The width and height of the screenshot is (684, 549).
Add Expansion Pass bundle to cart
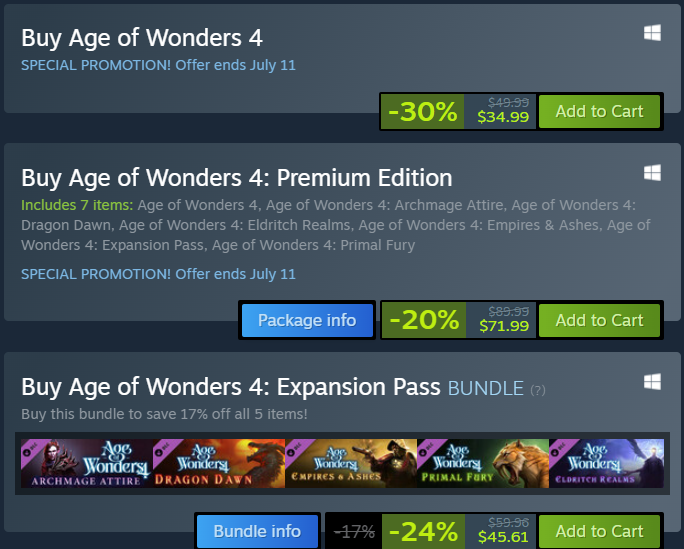click(599, 531)
